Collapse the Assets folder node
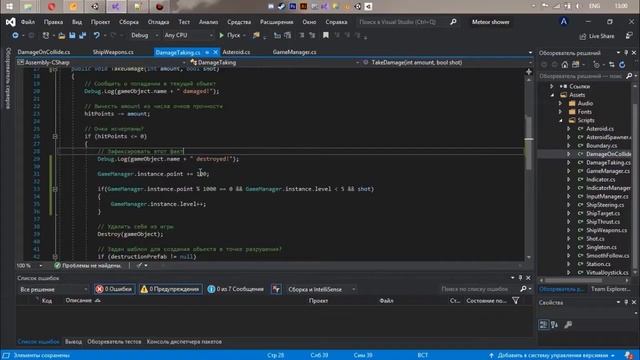 pyautogui.click(x=552, y=95)
